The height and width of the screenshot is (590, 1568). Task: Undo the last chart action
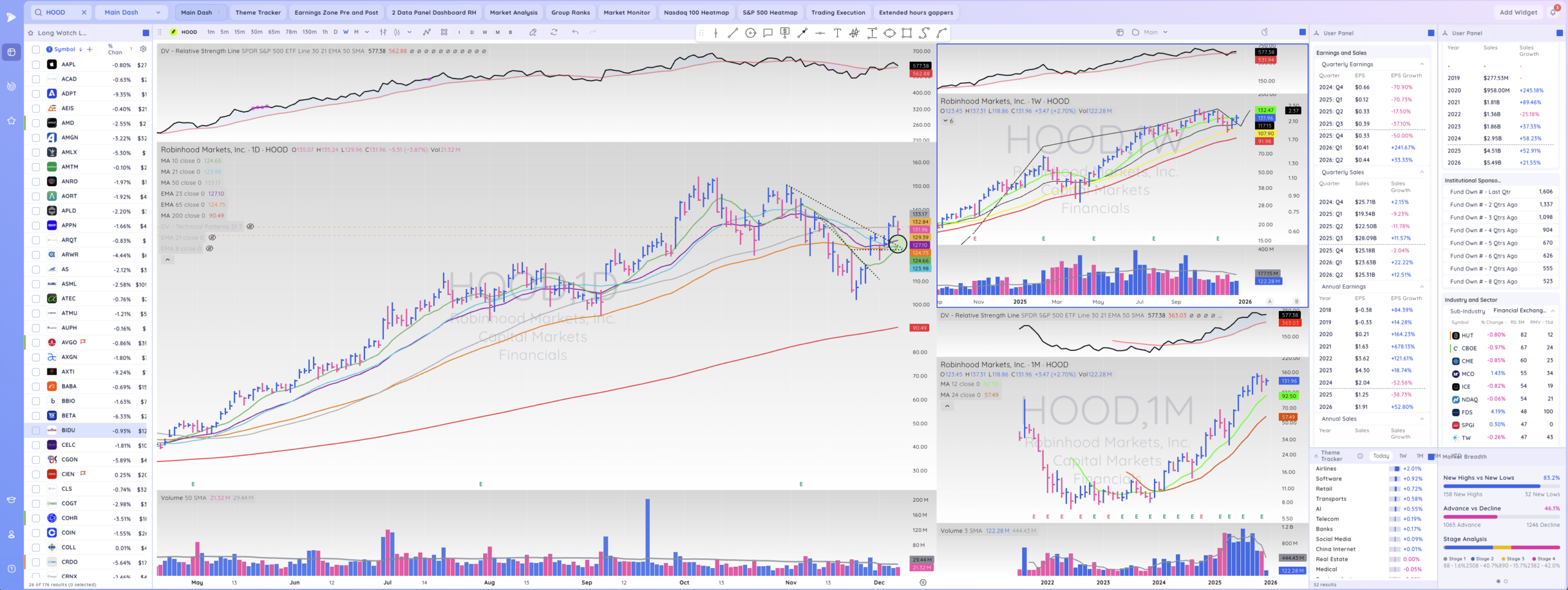point(575,32)
